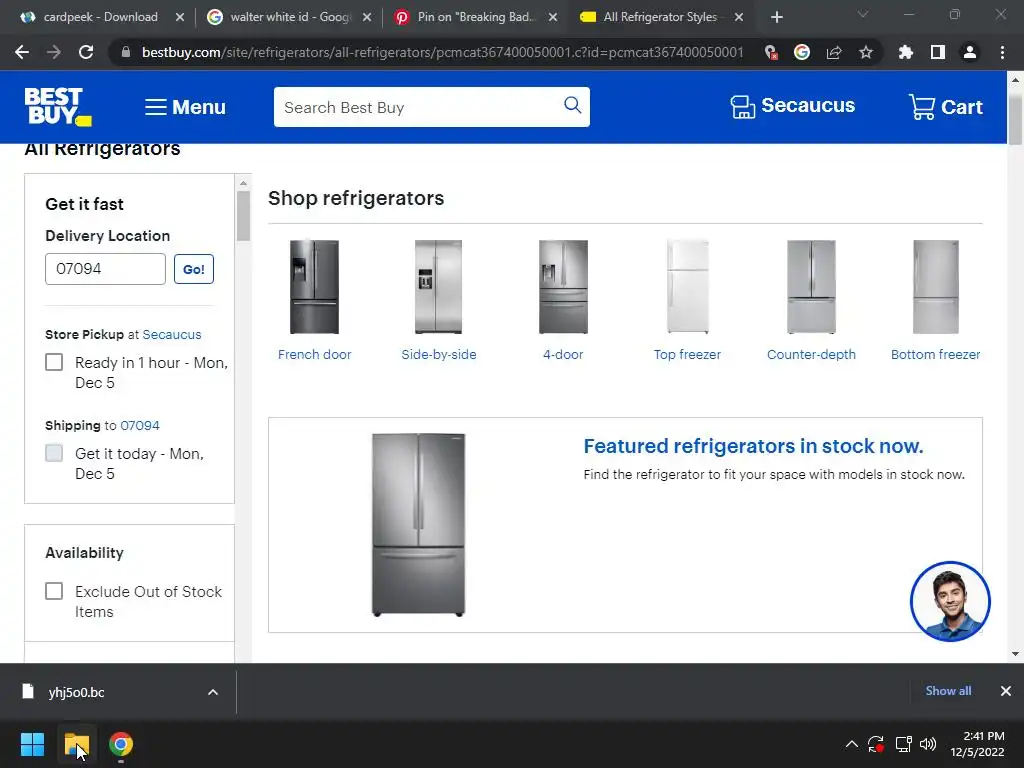Image resolution: width=1024 pixels, height=768 pixels.
Task: Open the Secaucus store selector
Action: point(792,106)
